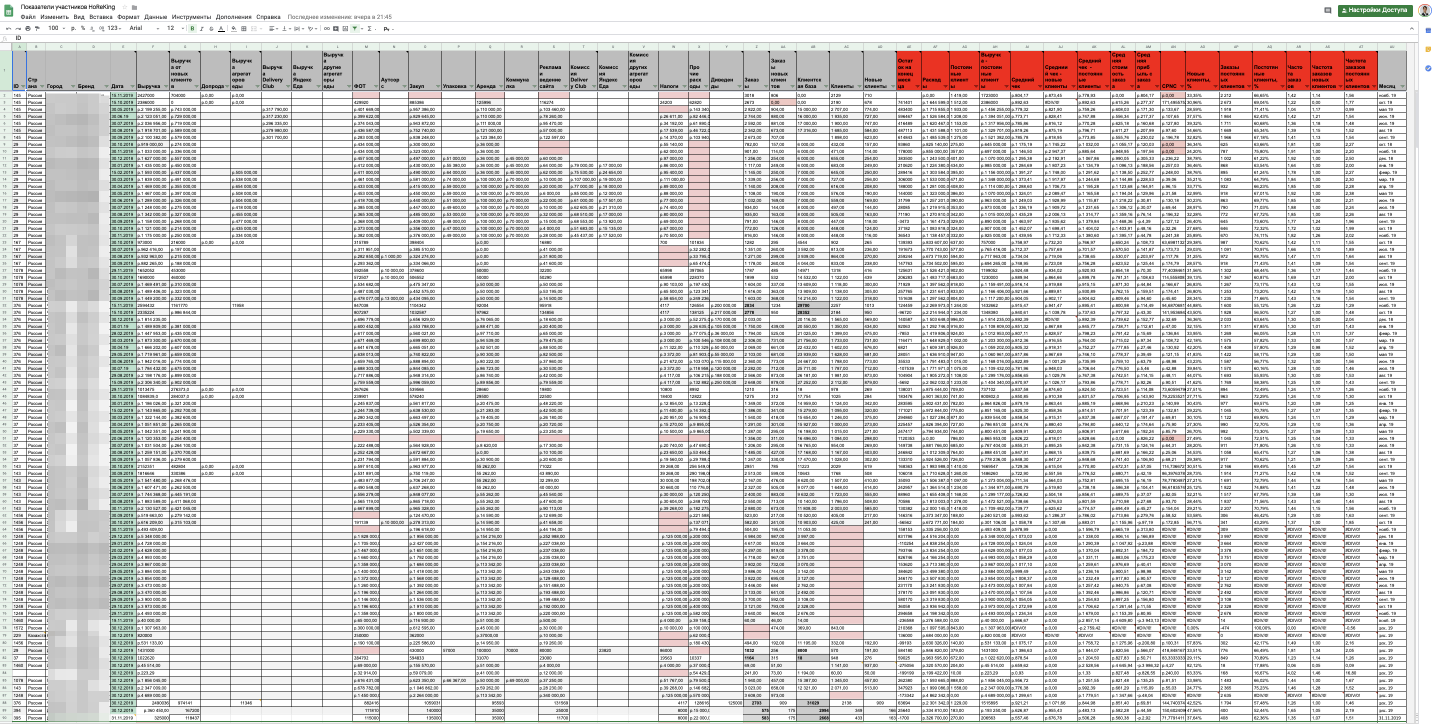Select column A header
The height and width of the screenshot is (724, 1437).
(19, 46)
